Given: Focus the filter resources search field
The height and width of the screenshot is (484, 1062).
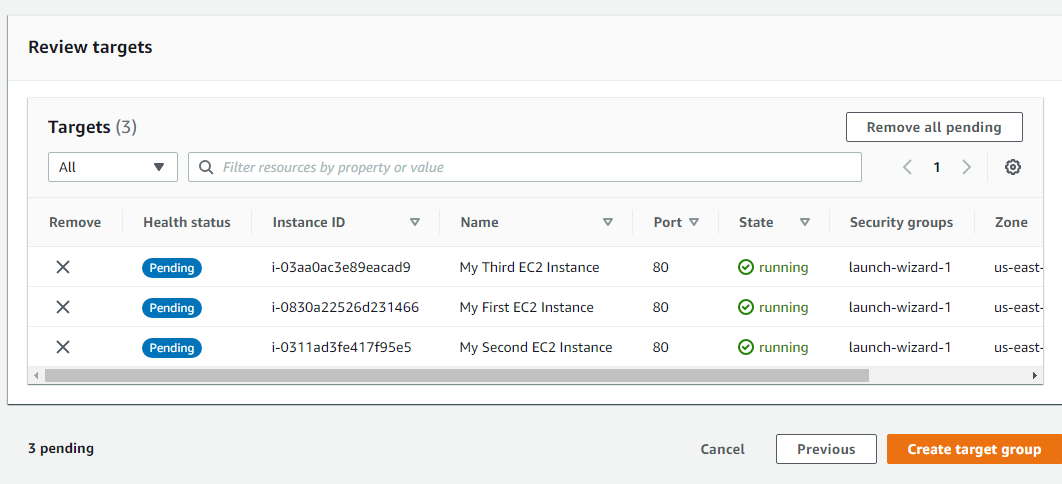Looking at the screenshot, I should tap(525, 167).
